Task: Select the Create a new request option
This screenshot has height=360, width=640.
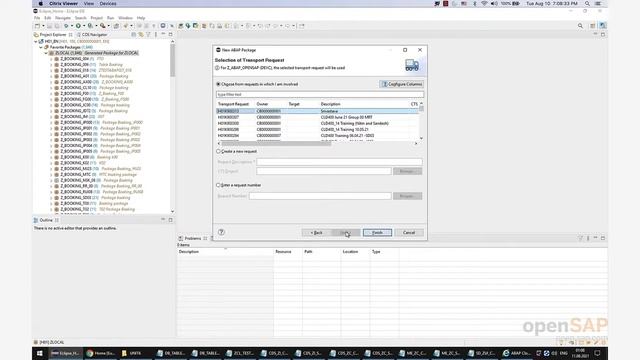Action: click(218, 151)
